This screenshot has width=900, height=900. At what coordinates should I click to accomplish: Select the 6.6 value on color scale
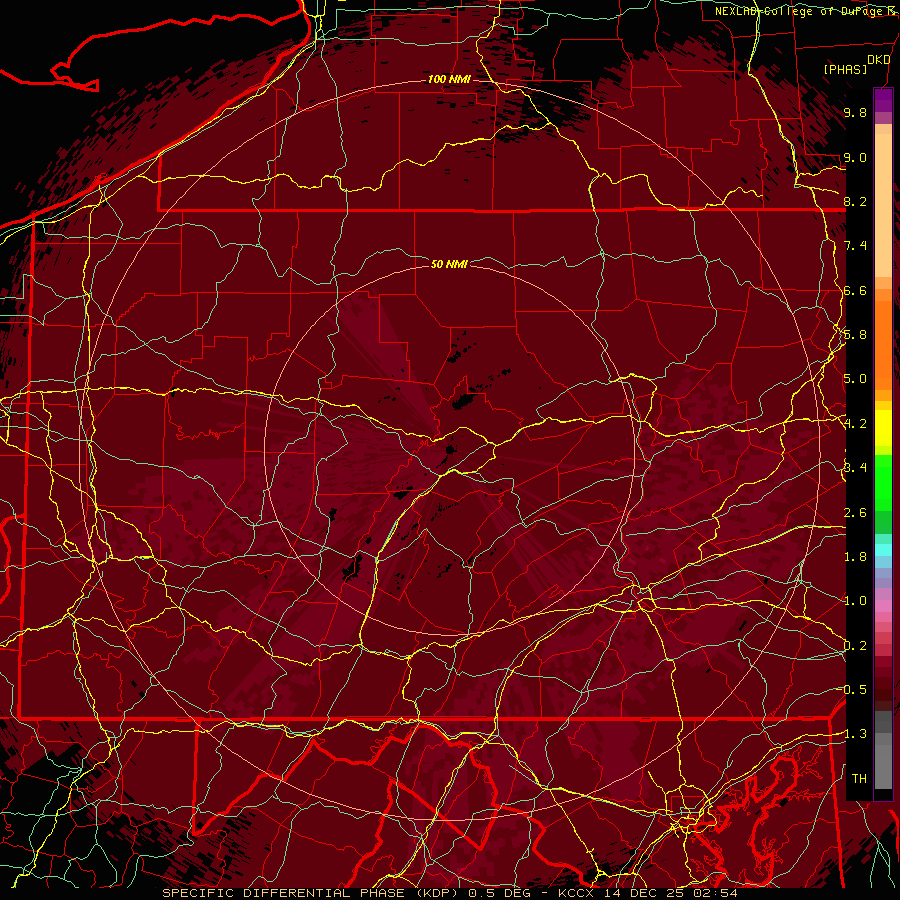855,290
